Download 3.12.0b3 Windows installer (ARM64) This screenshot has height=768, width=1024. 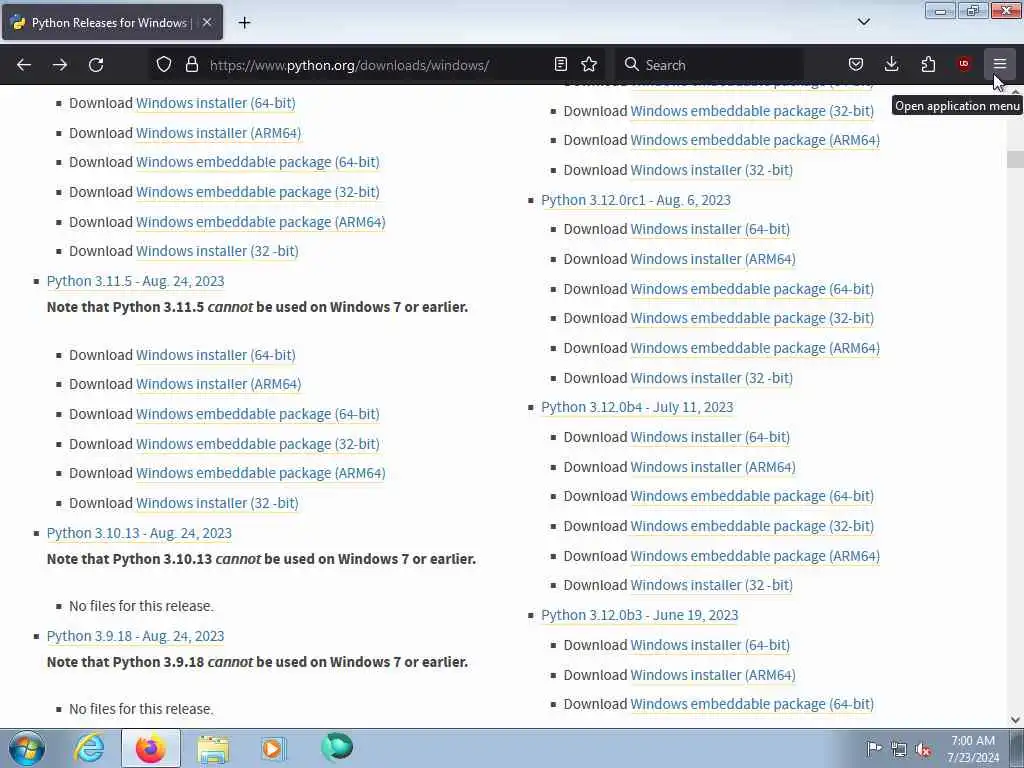coord(712,675)
